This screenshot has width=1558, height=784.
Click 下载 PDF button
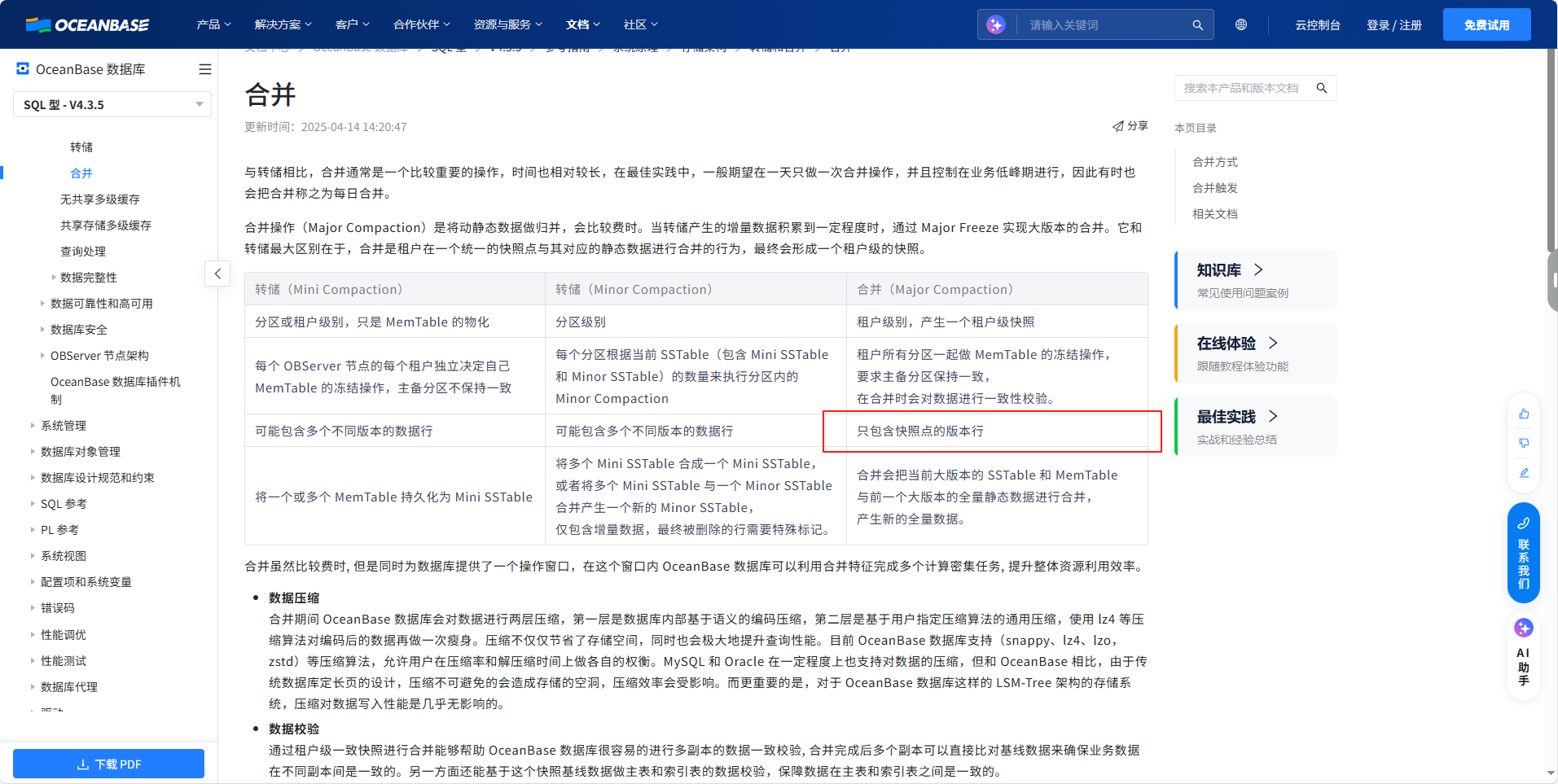(108, 764)
